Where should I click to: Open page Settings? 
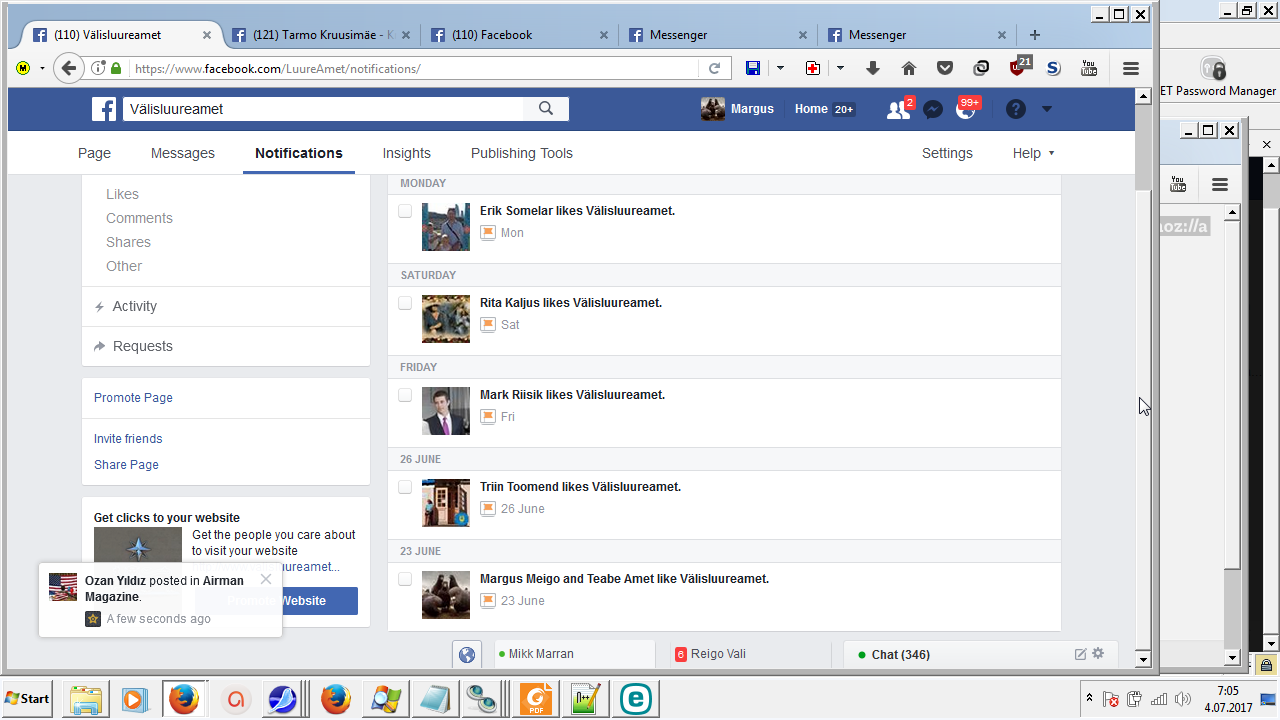click(947, 153)
